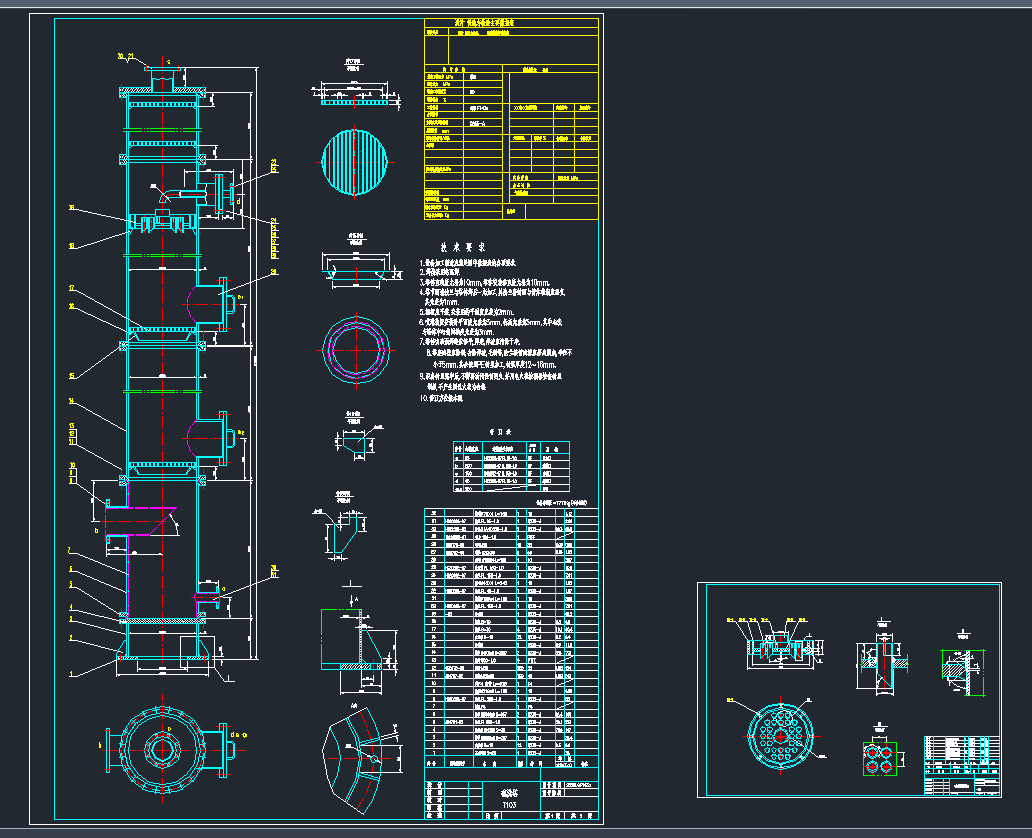The height and width of the screenshot is (838, 1032).
Task: Click the nozzle schedule table
Action: pos(511,466)
